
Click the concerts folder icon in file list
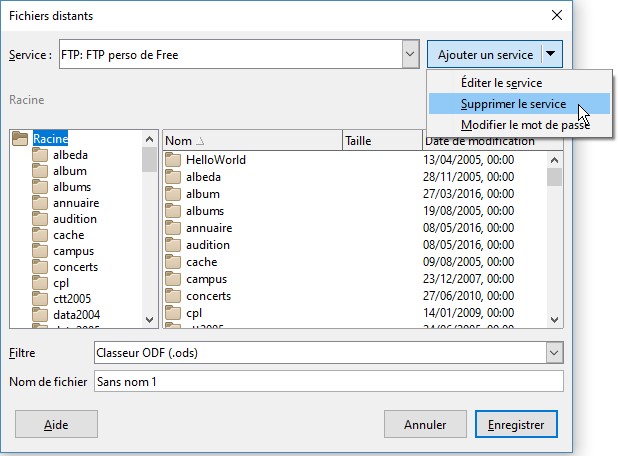pyautogui.click(x=172, y=296)
